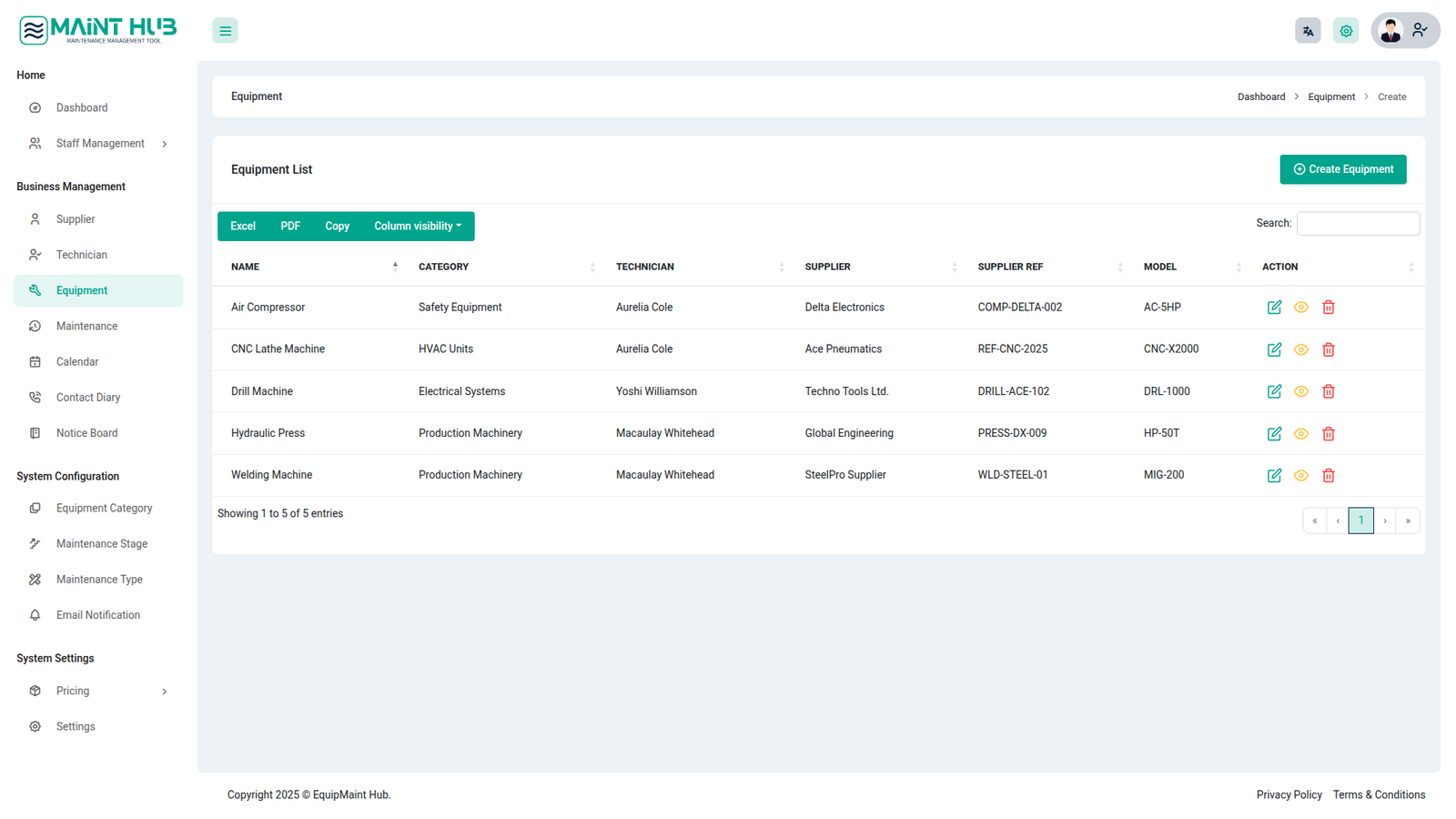Delete the CNC Lathe Machine entry
The width and height of the screenshot is (1456, 819).
tap(1328, 349)
